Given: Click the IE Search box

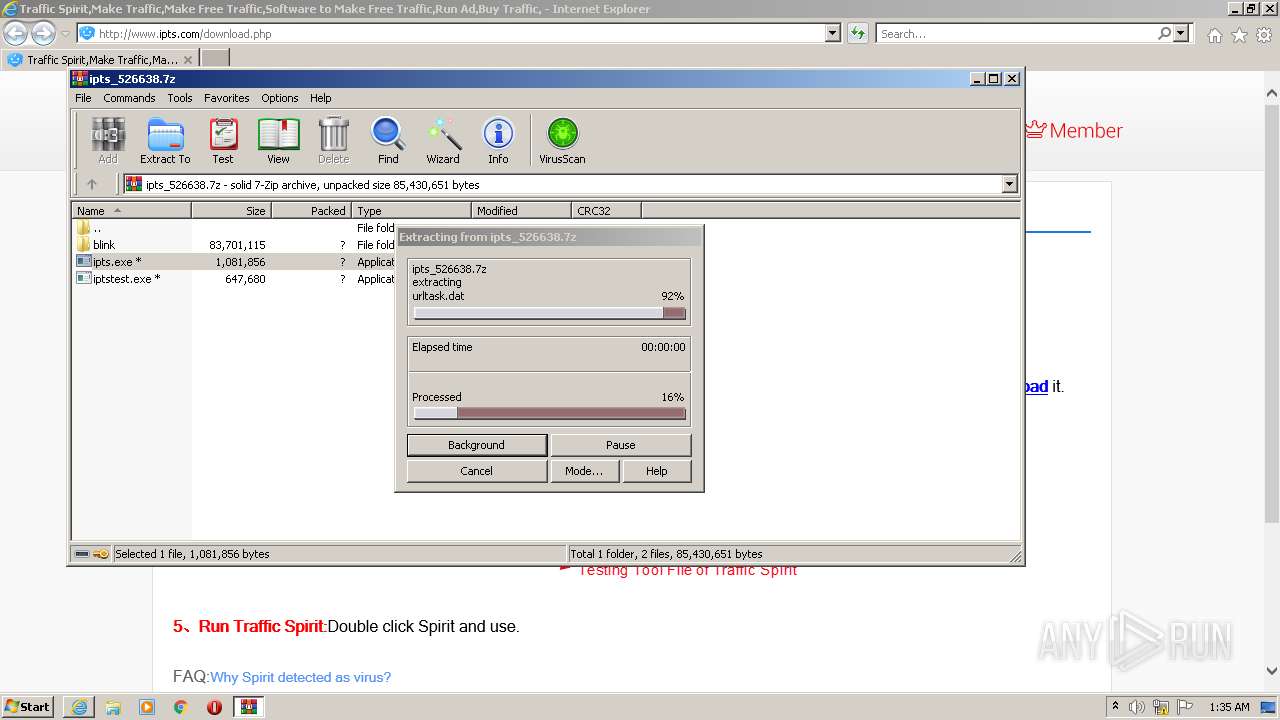Looking at the screenshot, I should coord(1015,34).
